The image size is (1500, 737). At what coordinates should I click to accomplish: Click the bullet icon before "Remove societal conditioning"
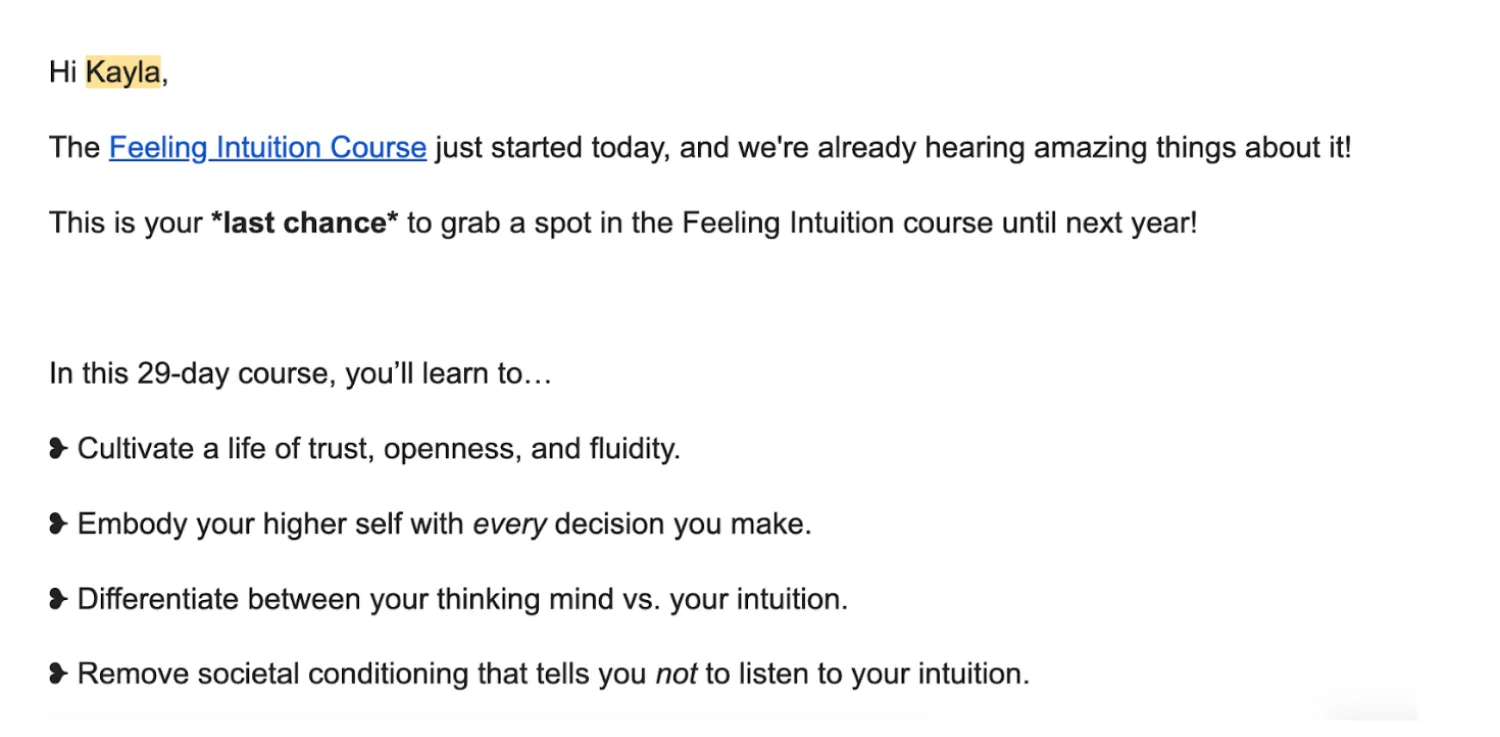[58, 674]
